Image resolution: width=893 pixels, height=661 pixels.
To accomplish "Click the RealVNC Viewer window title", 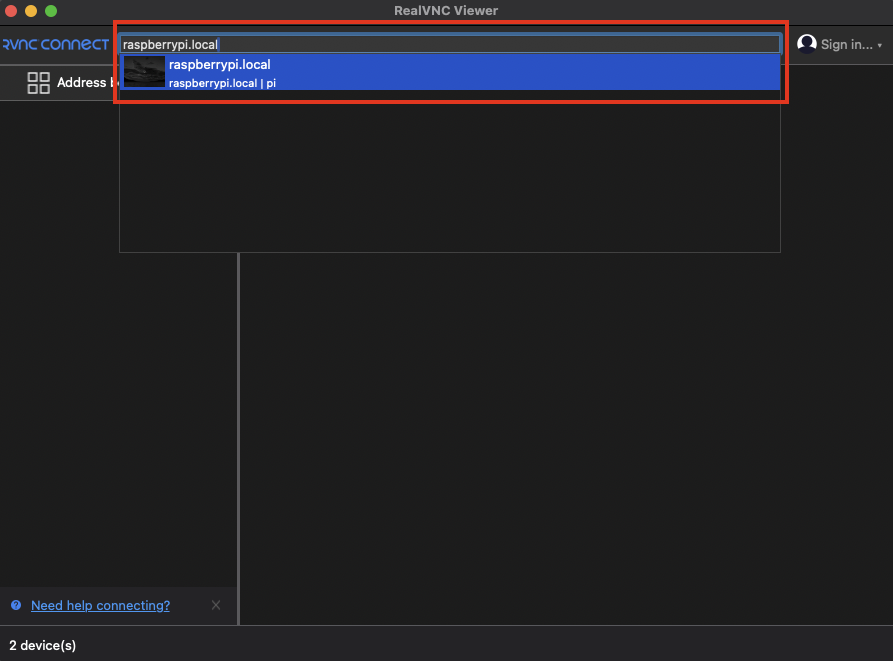I will [446, 11].
